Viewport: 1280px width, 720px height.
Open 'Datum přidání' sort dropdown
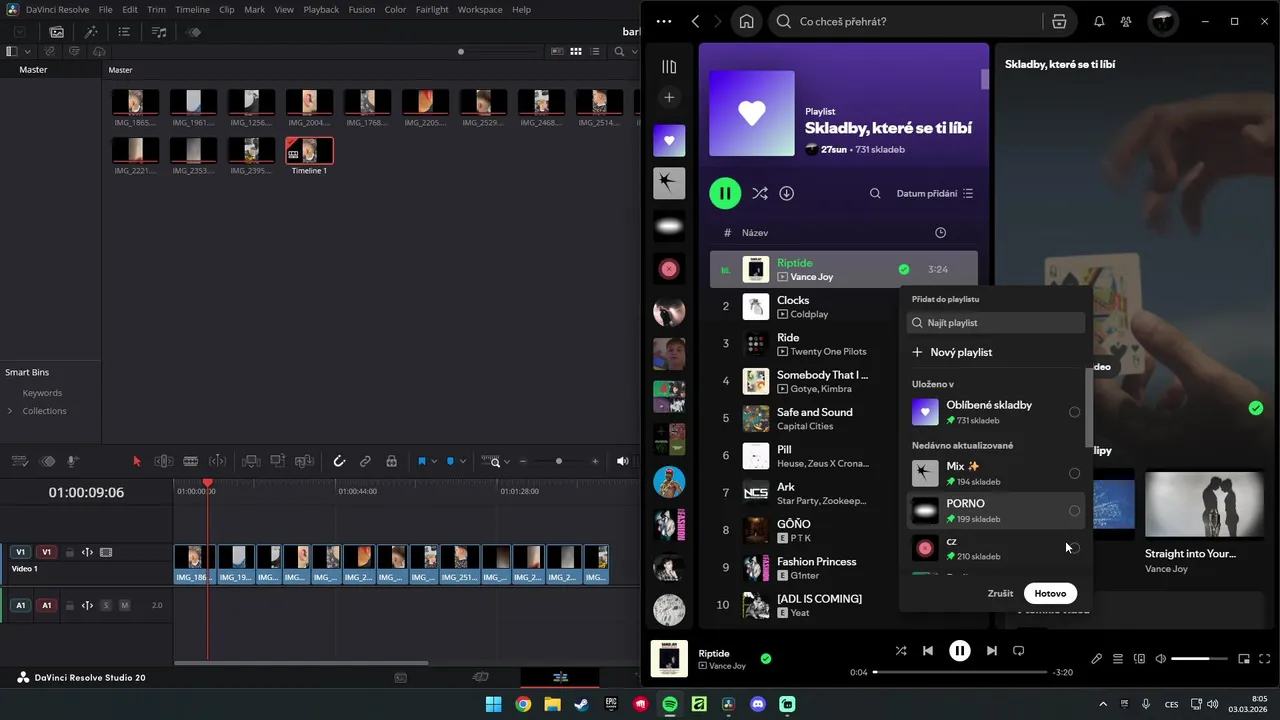coord(934,194)
